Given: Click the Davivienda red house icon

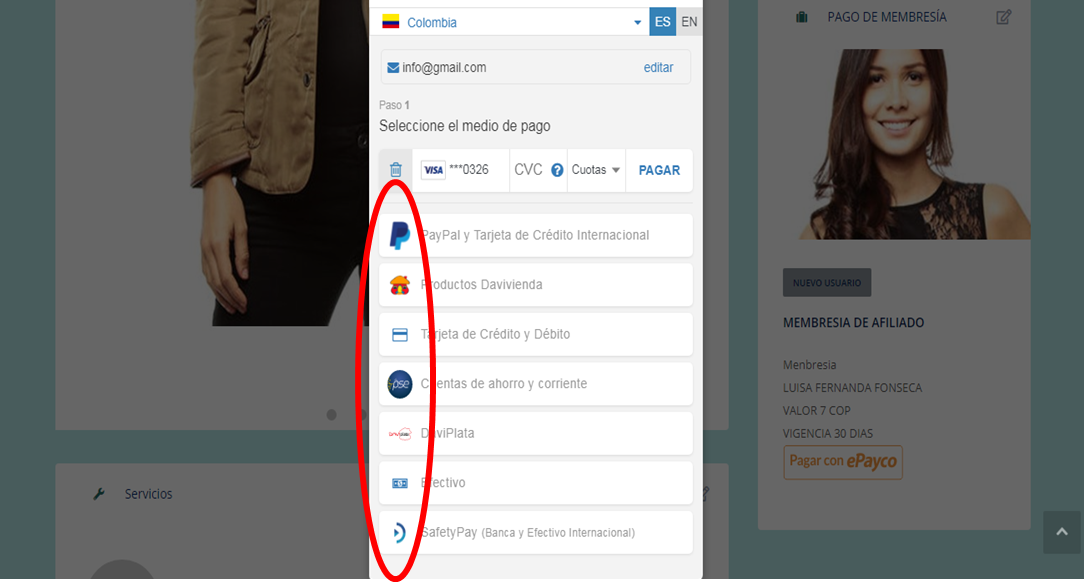Looking at the screenshot, I should coord(400,285).
